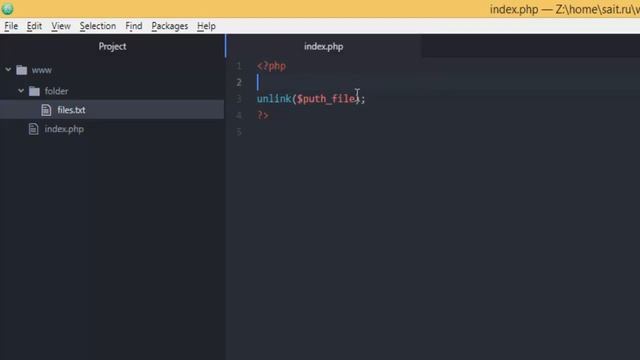Open the Edit menu
Image resolution: width=640 pixels, height=360 pixels.
(x=34, y=26)
